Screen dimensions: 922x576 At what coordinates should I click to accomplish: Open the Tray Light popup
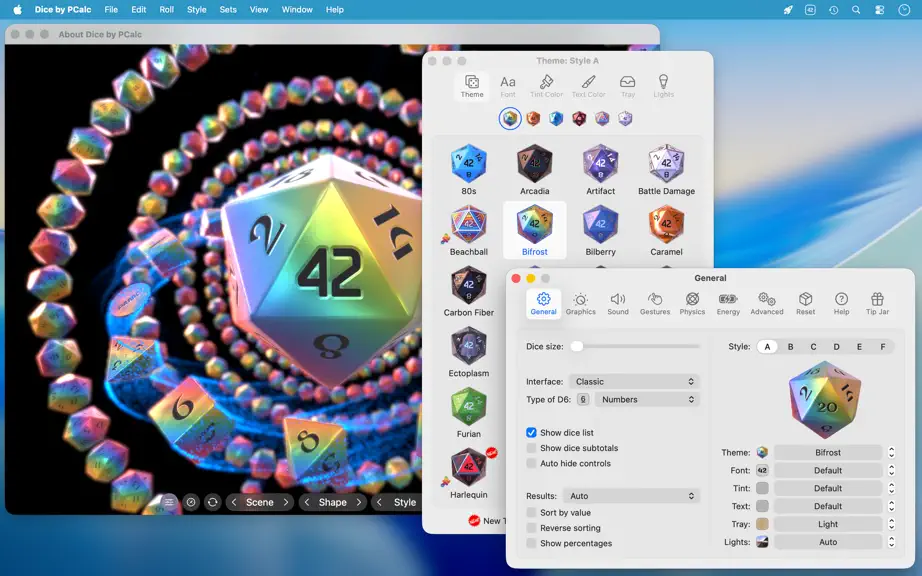click(x=828, y=524)
